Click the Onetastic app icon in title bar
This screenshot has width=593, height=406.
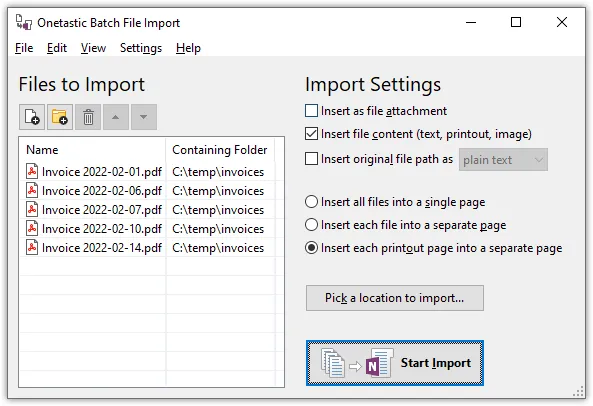tap(23, 22)
